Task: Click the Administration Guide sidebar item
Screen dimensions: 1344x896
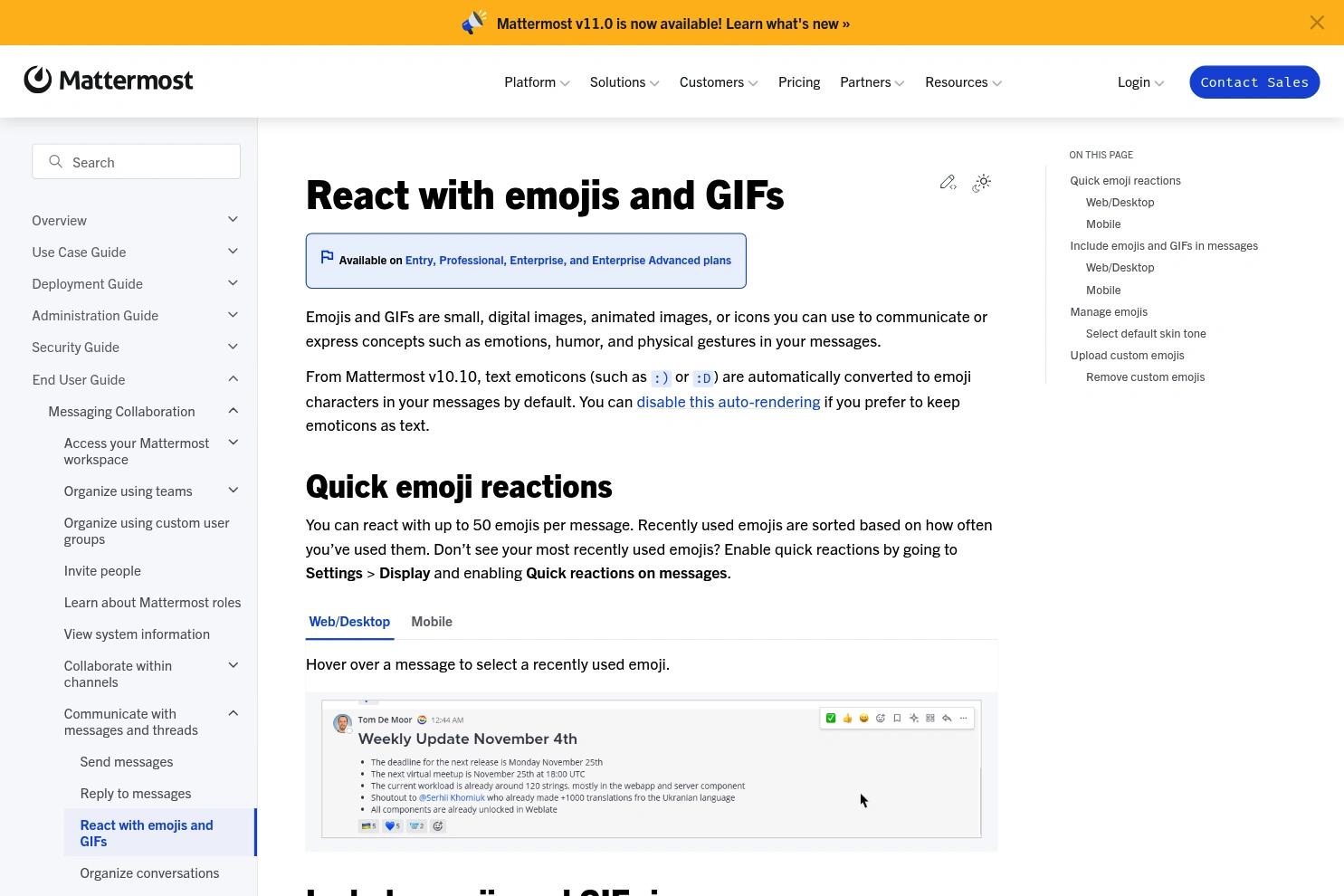Action: [x=95, y=316]
